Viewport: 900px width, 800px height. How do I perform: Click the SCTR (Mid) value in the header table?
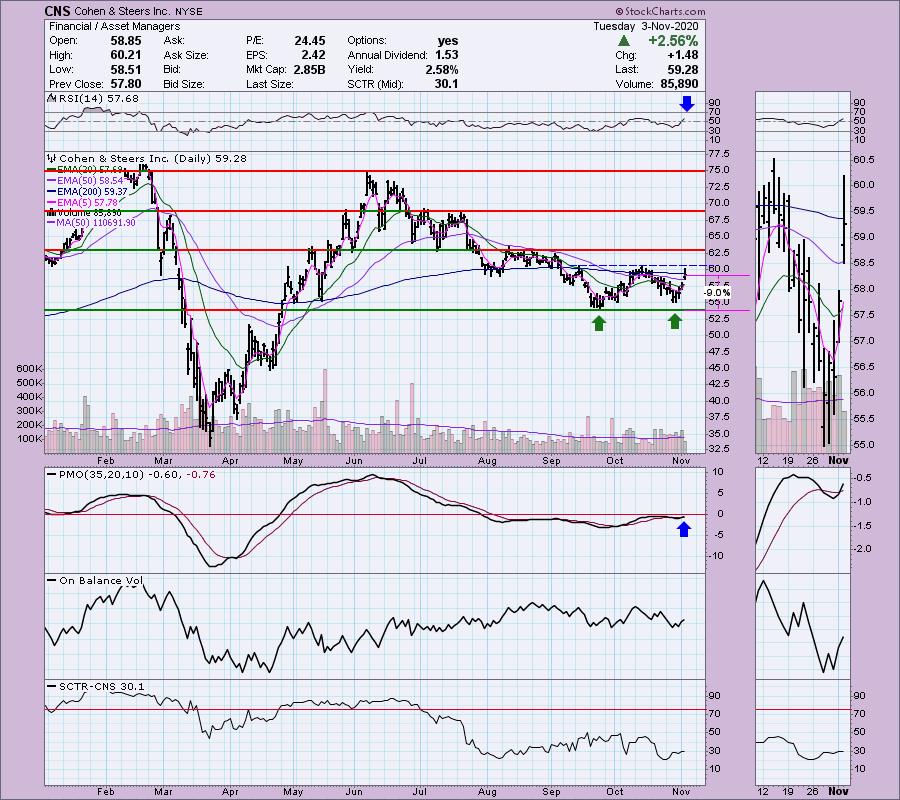click(447, 84)
